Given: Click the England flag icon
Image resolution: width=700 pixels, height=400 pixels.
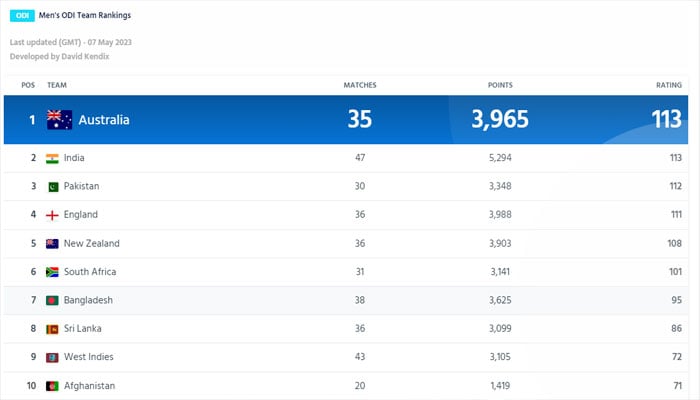Looking at the screenshot, I should click(x=53, y=215).
